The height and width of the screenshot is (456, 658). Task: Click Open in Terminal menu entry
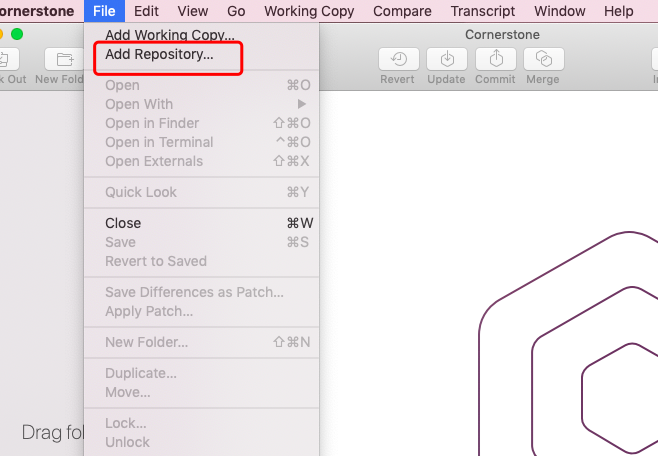[x=201, y=142]
